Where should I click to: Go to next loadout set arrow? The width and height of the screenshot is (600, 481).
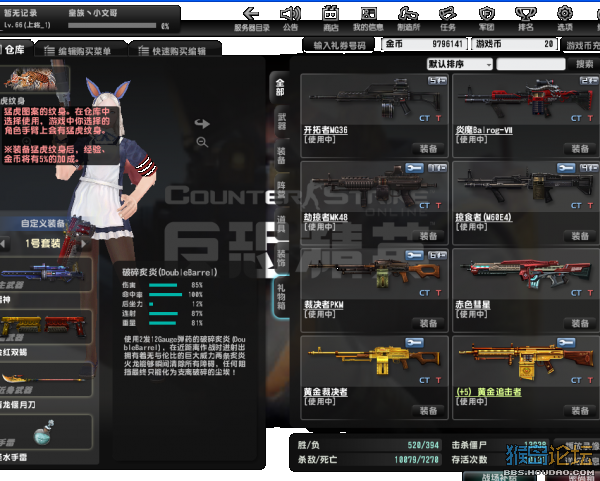point(84,243)
